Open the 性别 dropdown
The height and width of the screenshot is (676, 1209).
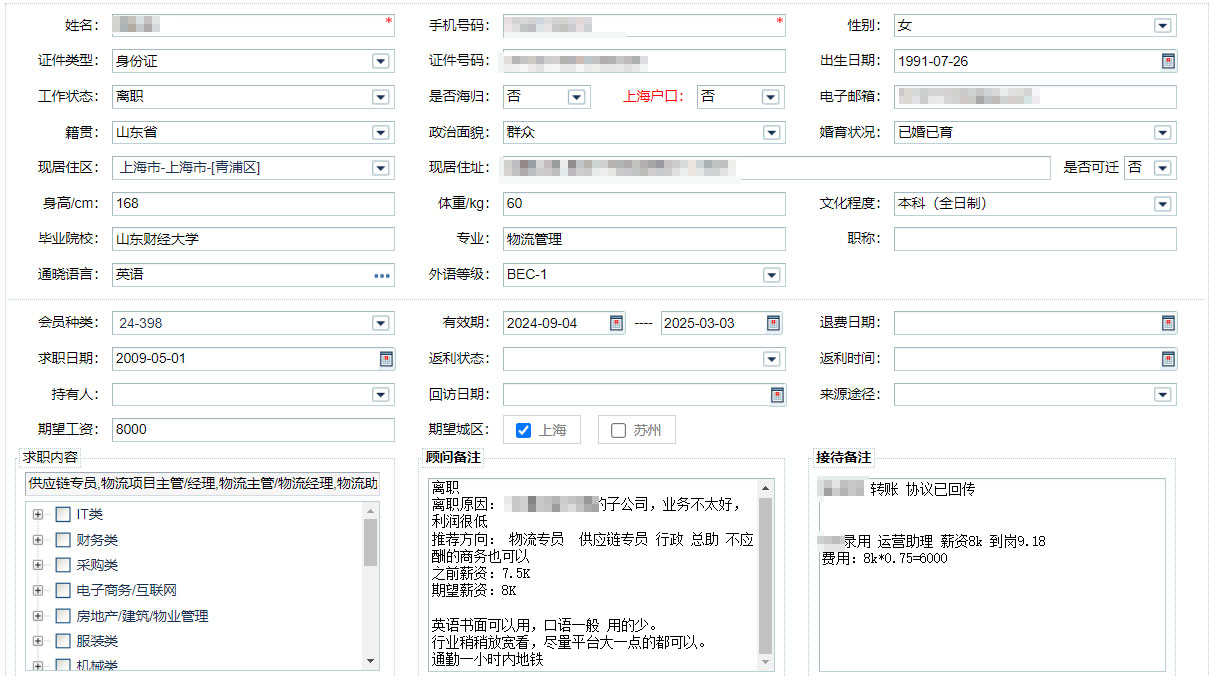pyautogui.click(x=1162, y=26)
